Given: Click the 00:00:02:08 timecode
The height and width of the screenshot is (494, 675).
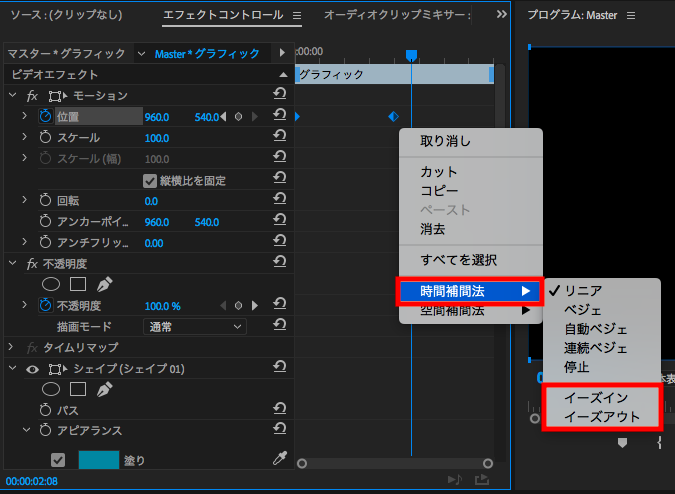Looking at the screenshot, I should tap(32, 481).
